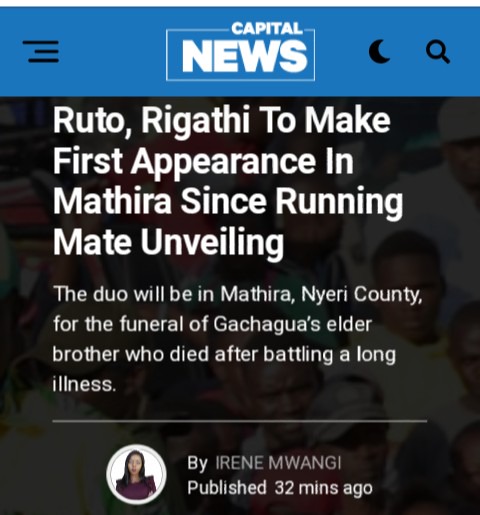
Task: Click the divider line below the summary
Action: tap(240, 421)
